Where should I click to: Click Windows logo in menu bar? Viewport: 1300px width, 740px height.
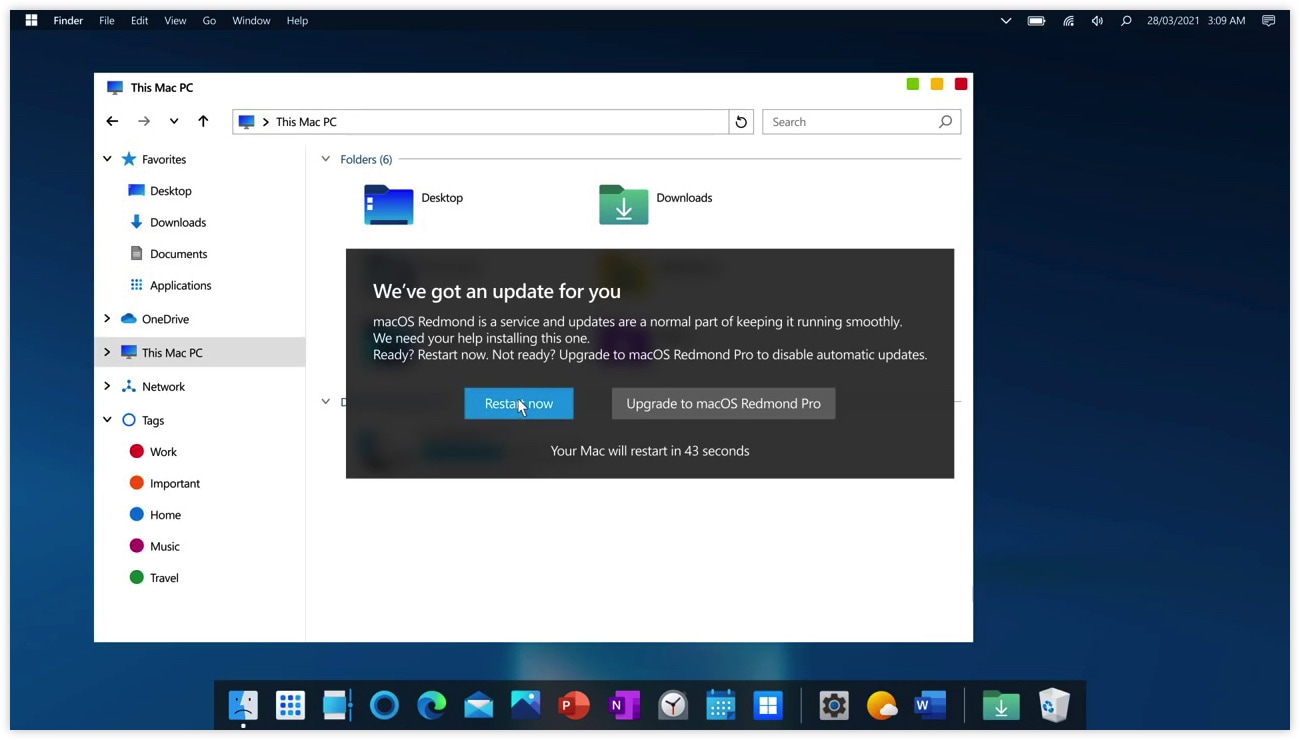[31, 20]
